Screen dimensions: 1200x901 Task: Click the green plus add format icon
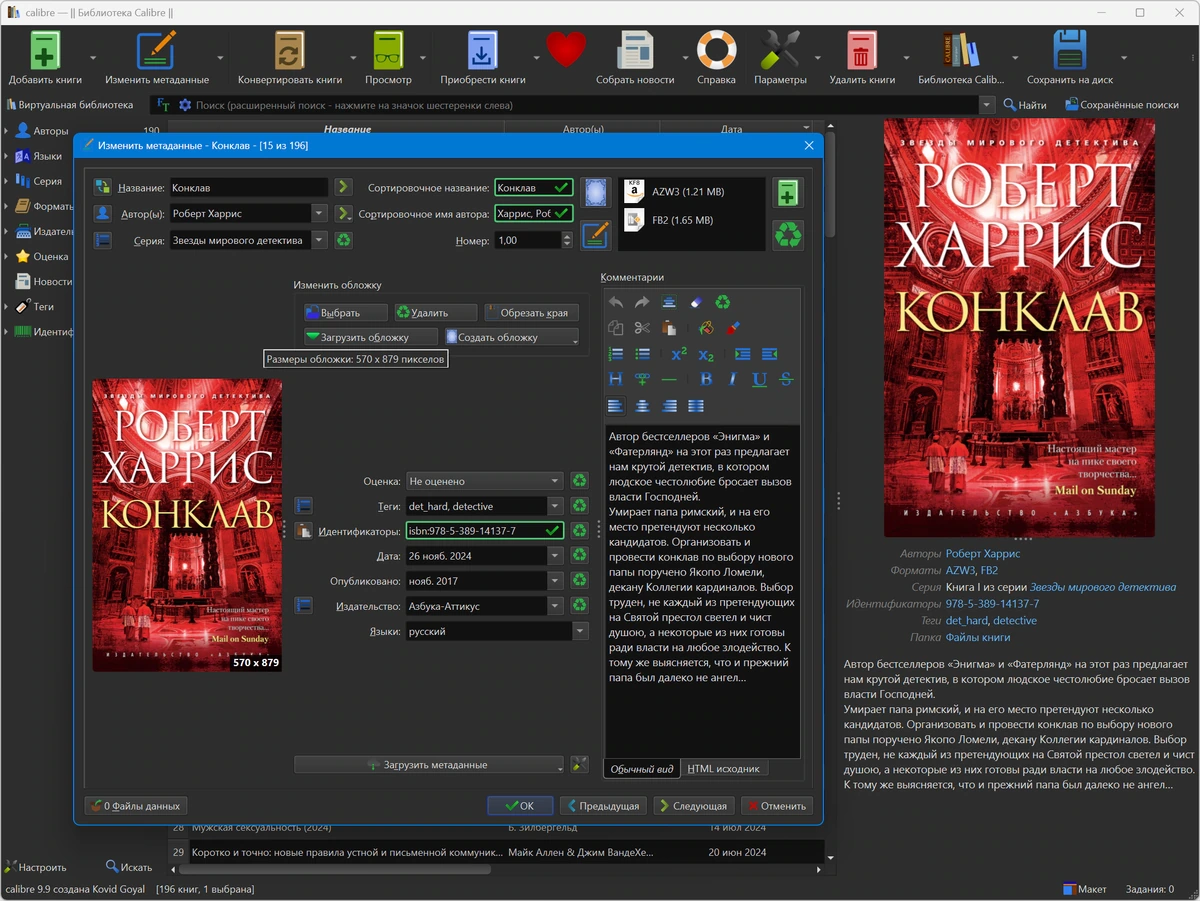[788, 192]
